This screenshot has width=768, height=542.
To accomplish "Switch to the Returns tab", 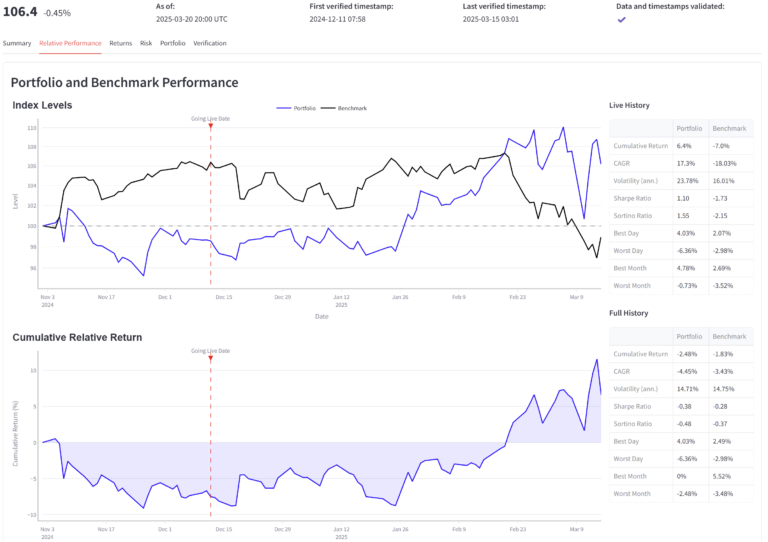I will click(120, 43).
